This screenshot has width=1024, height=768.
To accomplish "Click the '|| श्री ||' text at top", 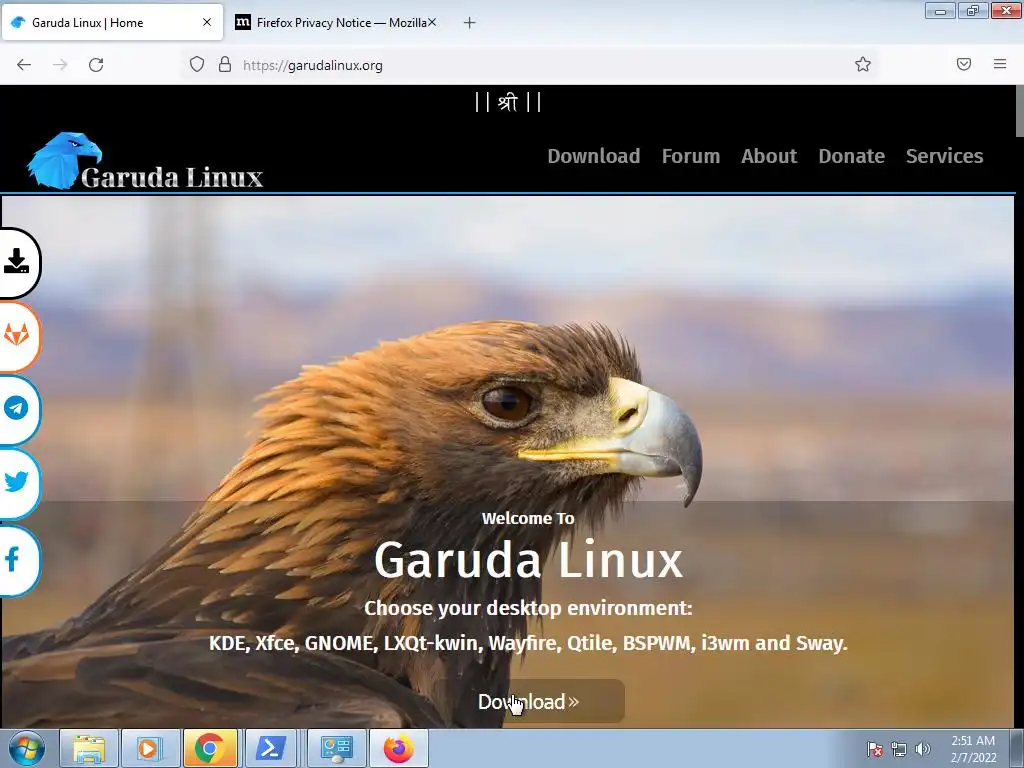I will click(508, 102).
